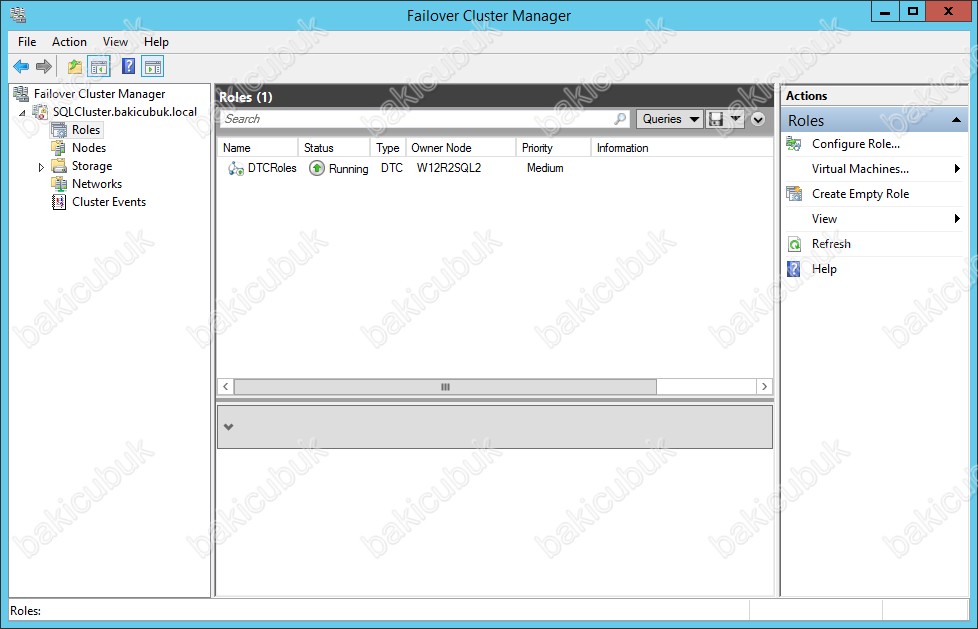Click the Refresh icon in Actions pane
The width and height of the screenshot is (978, 629).
click(x=794, y=244)
